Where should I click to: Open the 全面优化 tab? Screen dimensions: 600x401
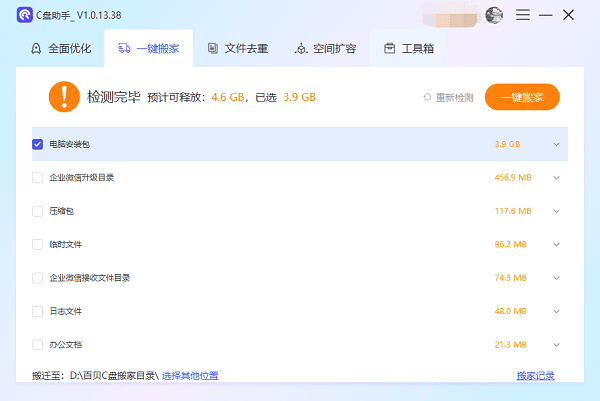click(62, 48)
